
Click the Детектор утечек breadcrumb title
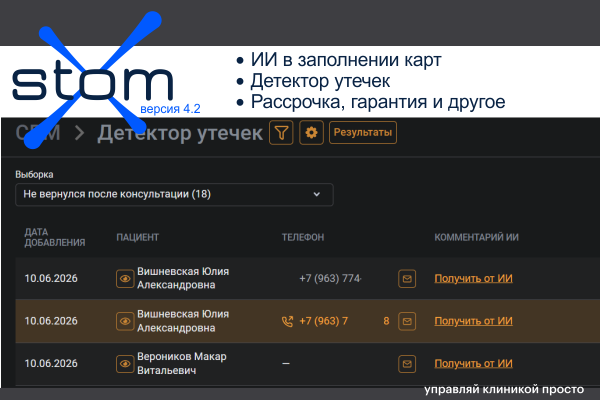(x=180, y=133)
